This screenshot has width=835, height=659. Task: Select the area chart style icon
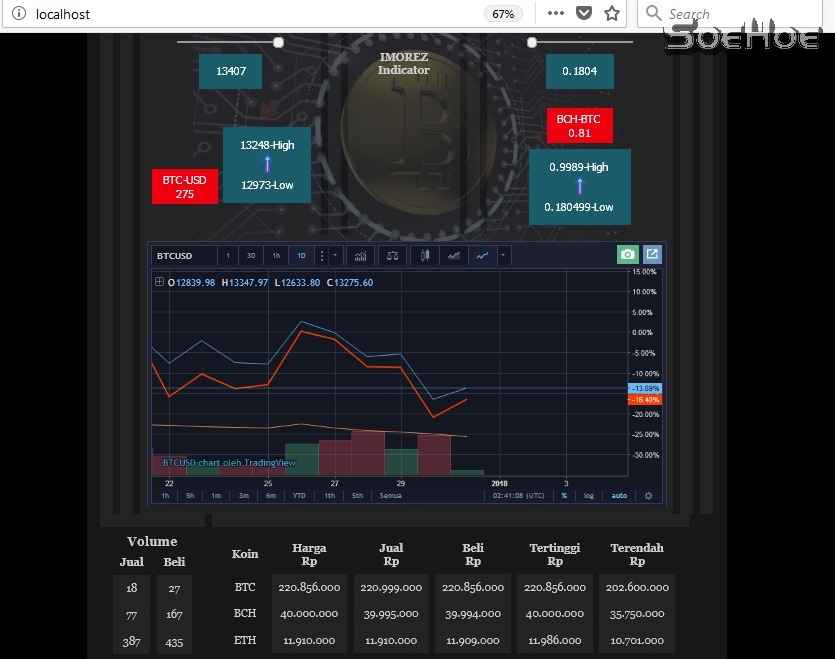coord(454,256)
